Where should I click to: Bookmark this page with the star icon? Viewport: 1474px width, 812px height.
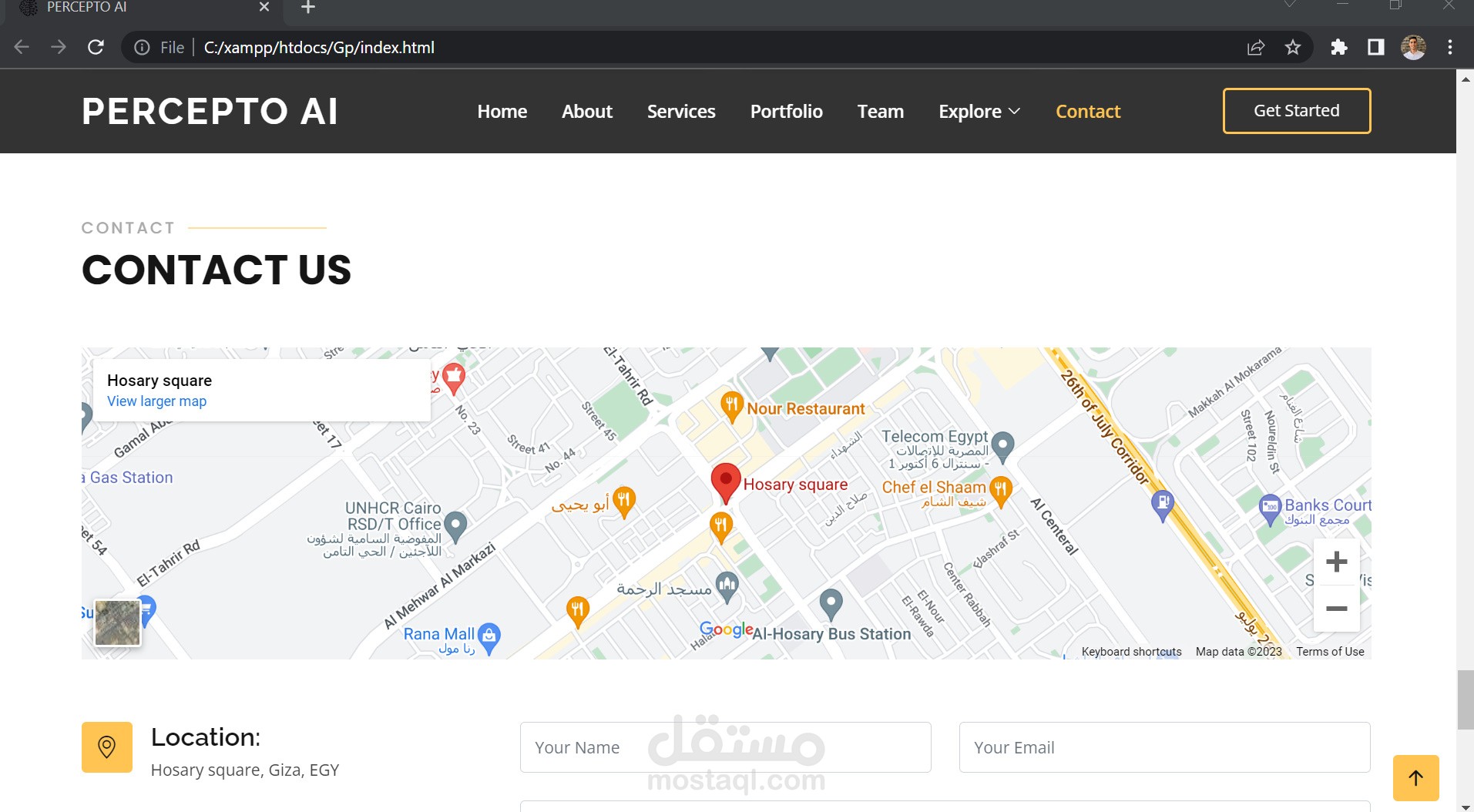point(1293,48)
